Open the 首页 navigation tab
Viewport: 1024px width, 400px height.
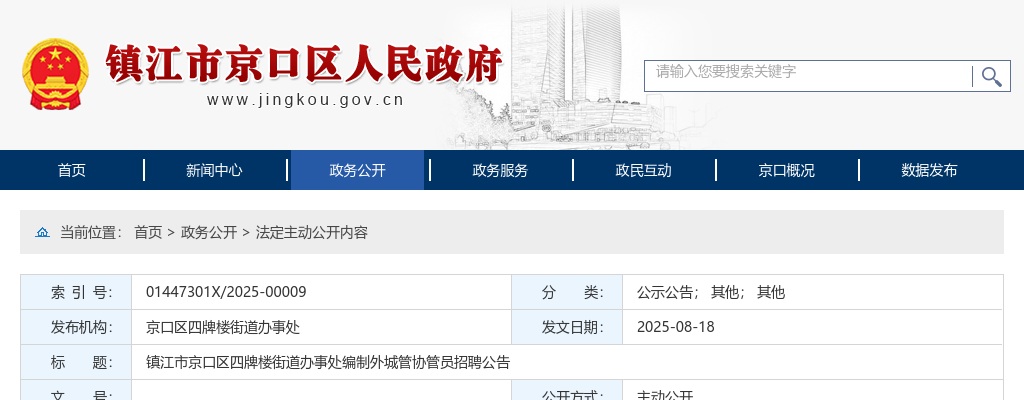click(x=72, y=171)
